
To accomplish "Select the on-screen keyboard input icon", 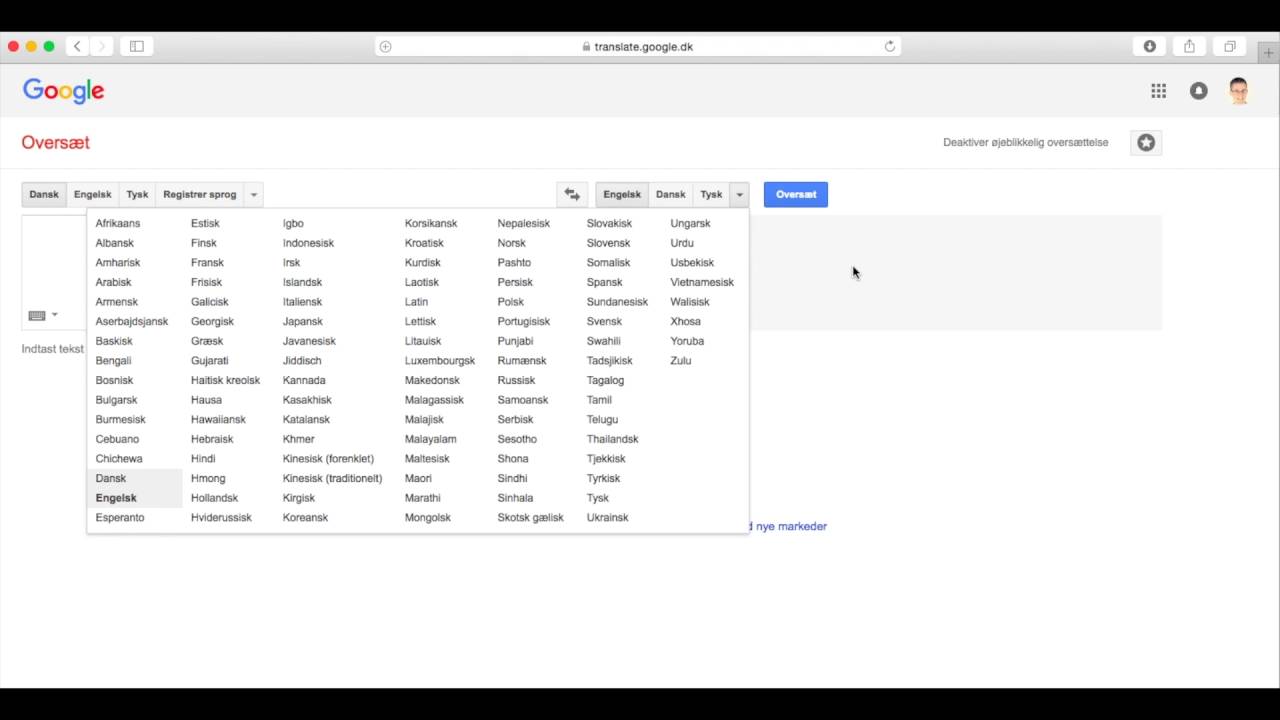I will click(x=37, y=315).
